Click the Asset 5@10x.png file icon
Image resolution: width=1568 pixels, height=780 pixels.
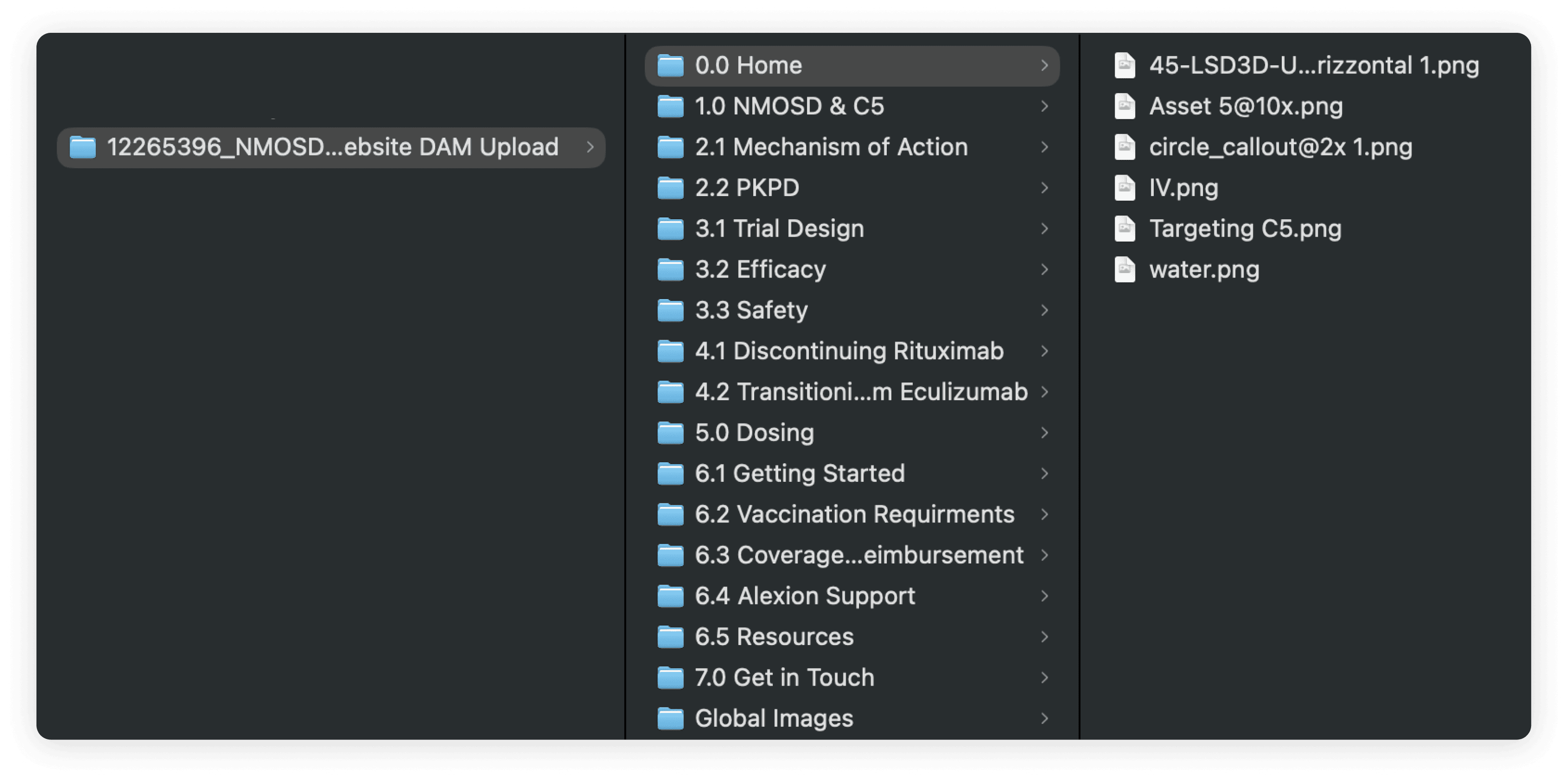[x=1124, y=106]
